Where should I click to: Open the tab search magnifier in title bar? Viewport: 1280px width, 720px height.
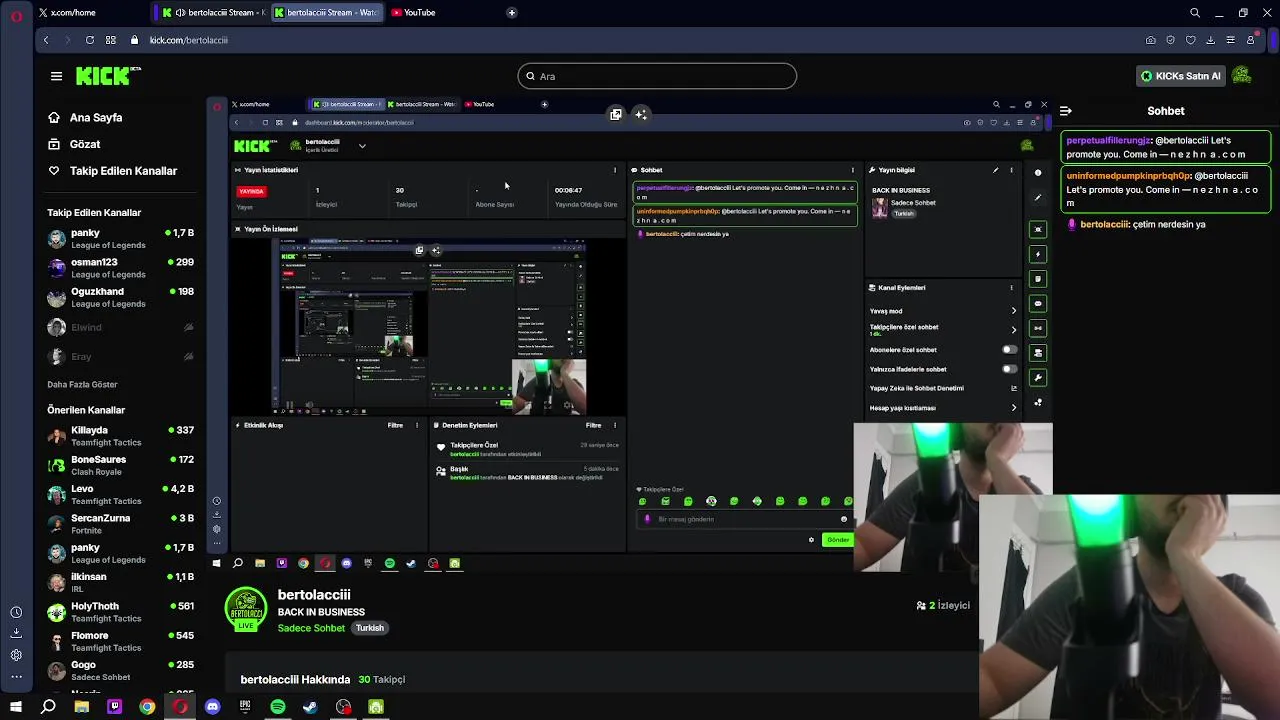(1195, 13)
